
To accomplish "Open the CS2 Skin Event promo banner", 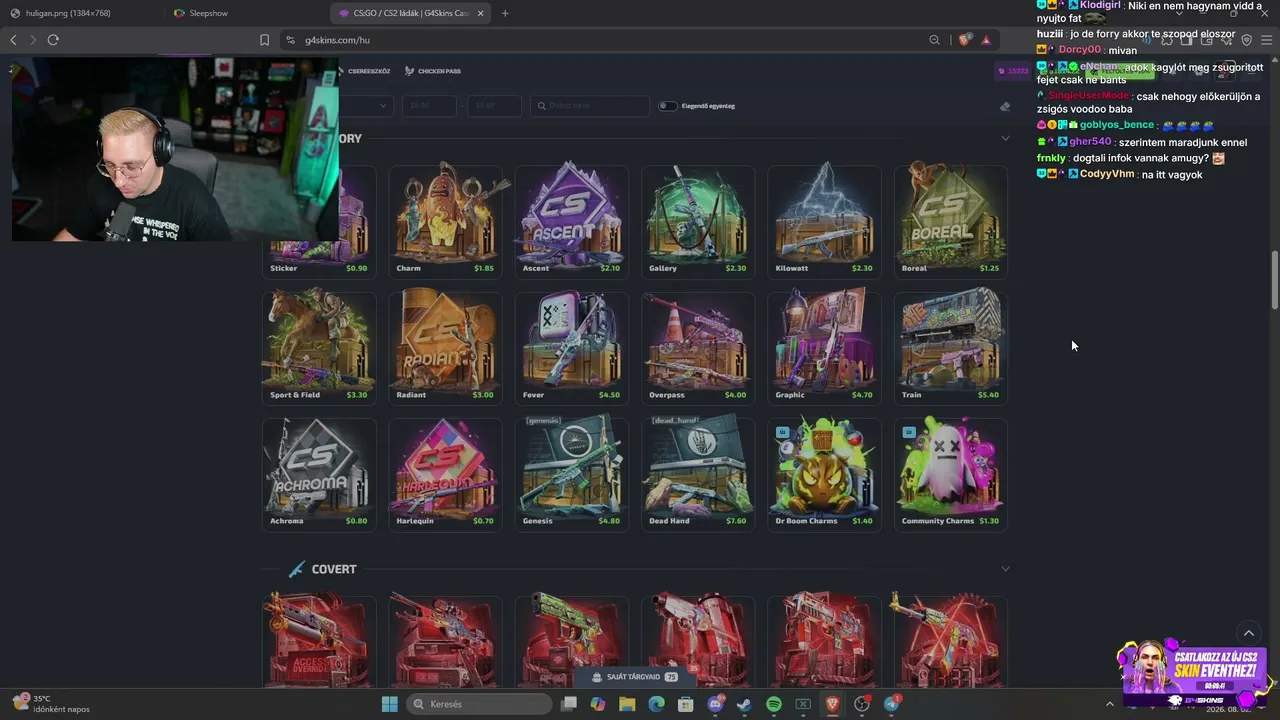I will [x=1195, y=674].
